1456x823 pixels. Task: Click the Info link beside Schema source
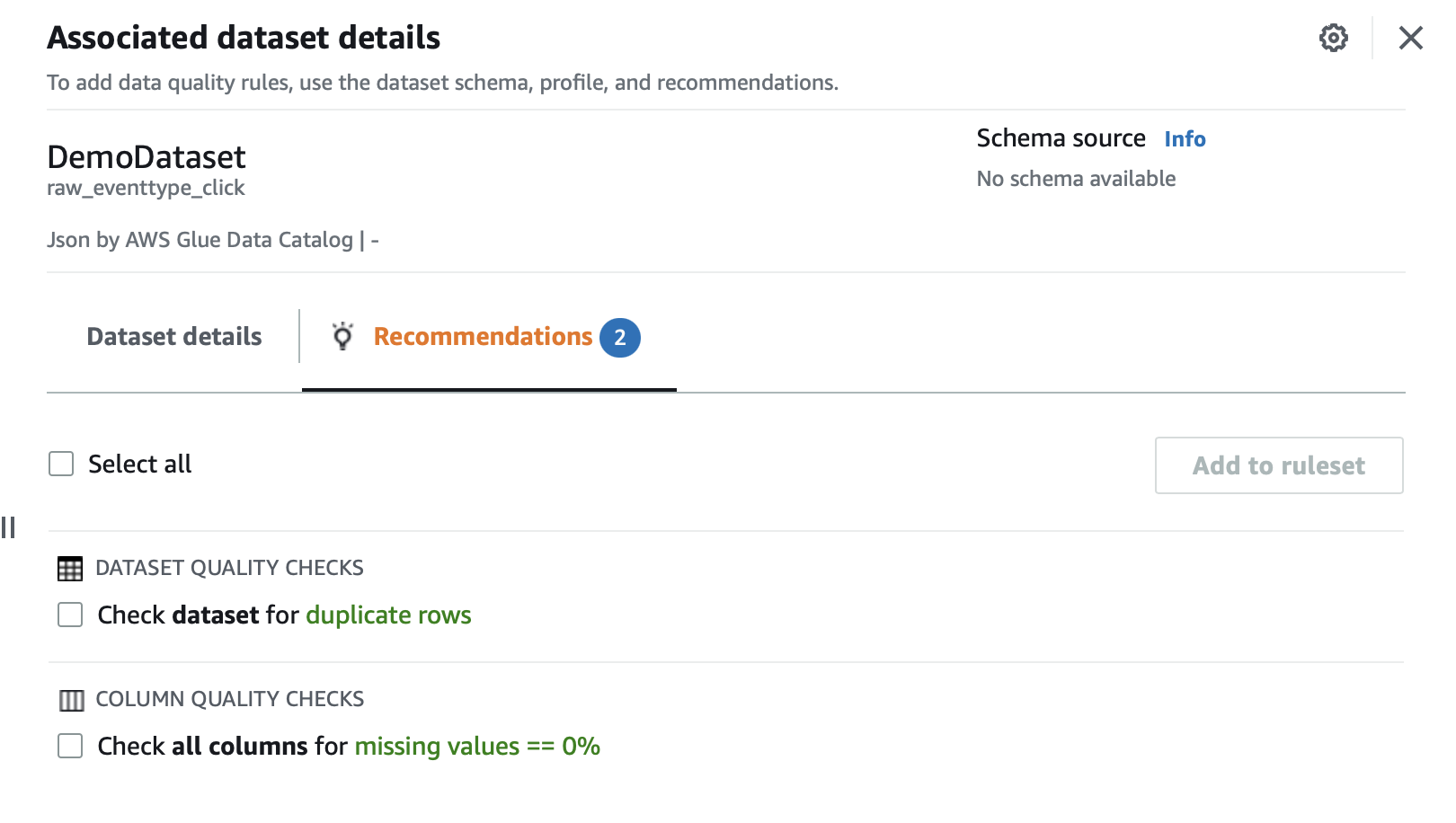(1185, 139)
